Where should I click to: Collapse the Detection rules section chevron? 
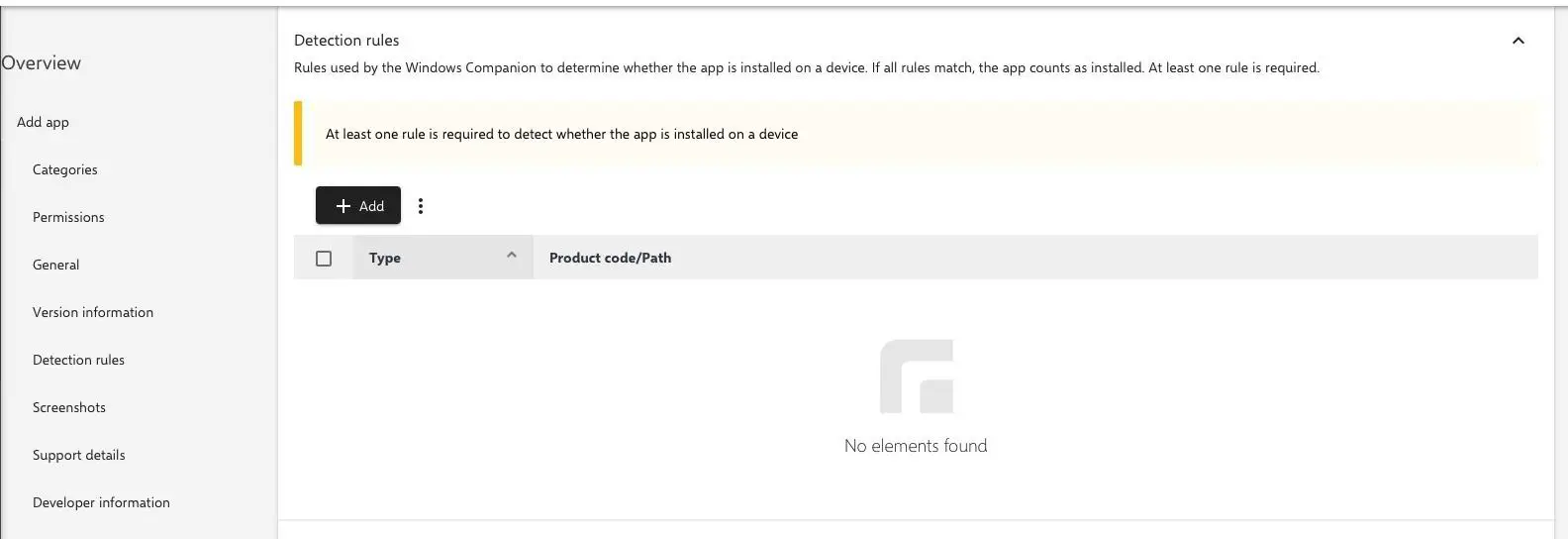[x=1518, y=41]
